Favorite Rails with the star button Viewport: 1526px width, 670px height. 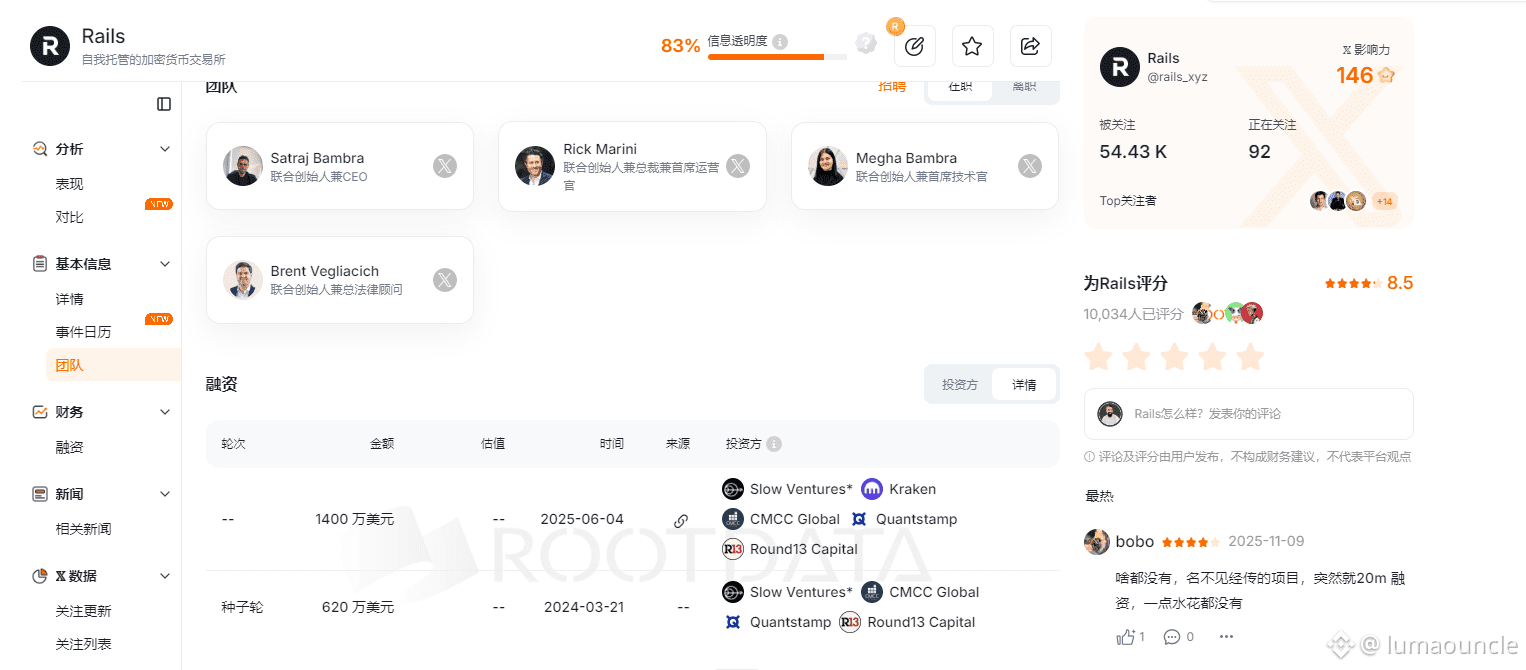[972, 46]
